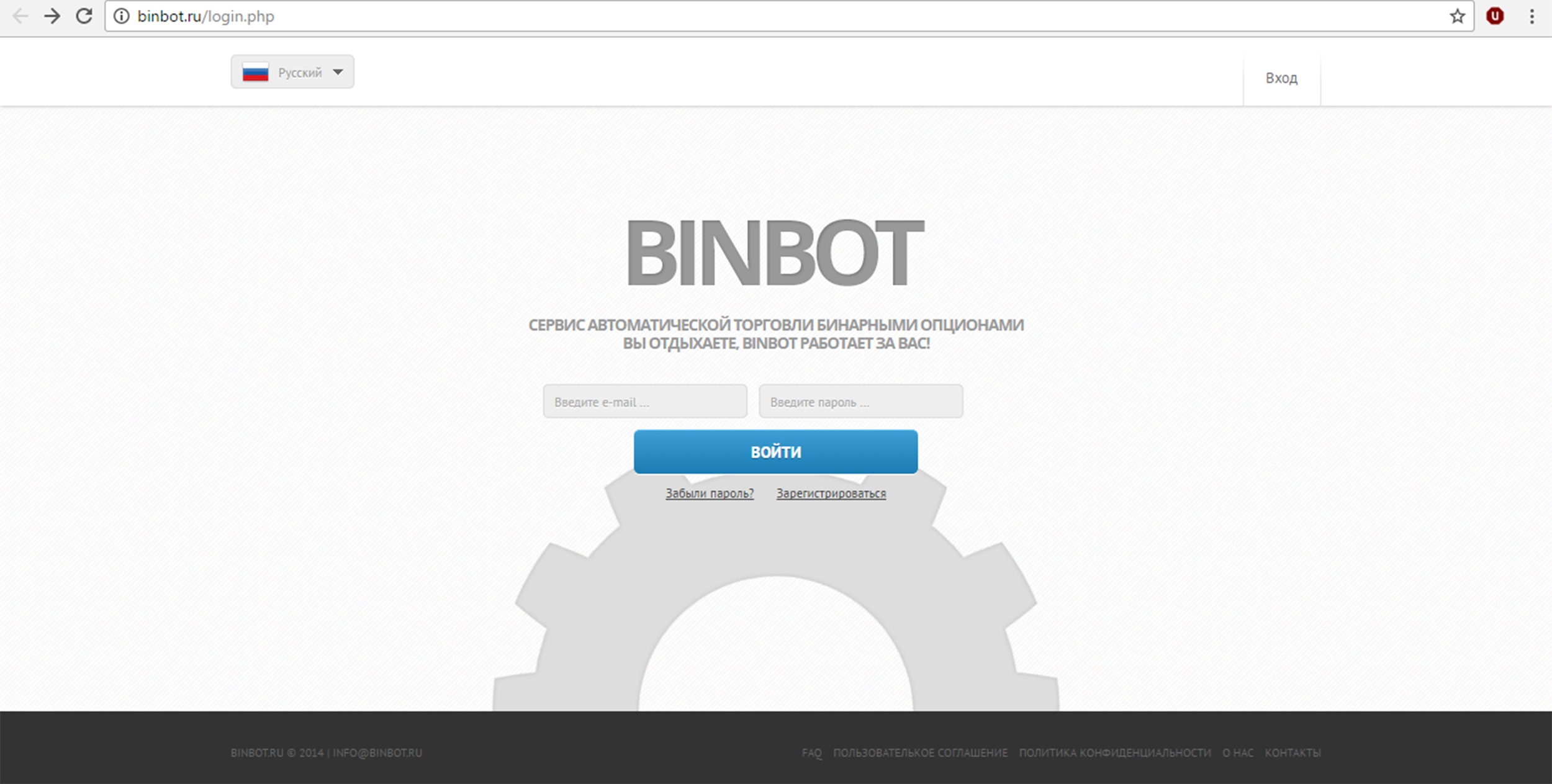This screenshot has width=1552, height=784.
Task: Open the red uBlock extension icon
Action: click(x=1495, y=16)
